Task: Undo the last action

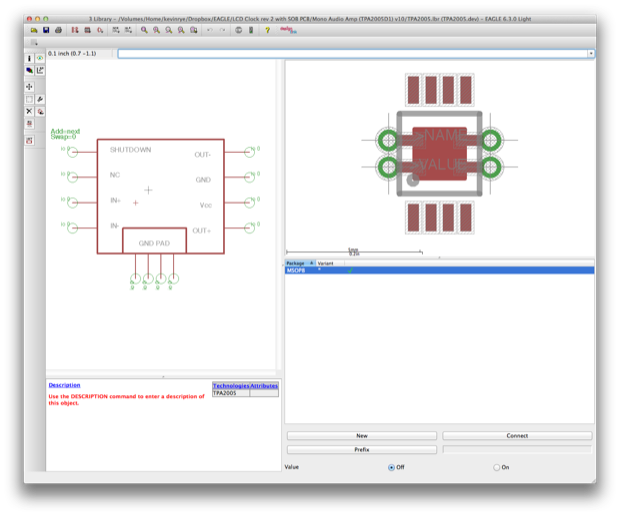Action: [x=210, y=30]
